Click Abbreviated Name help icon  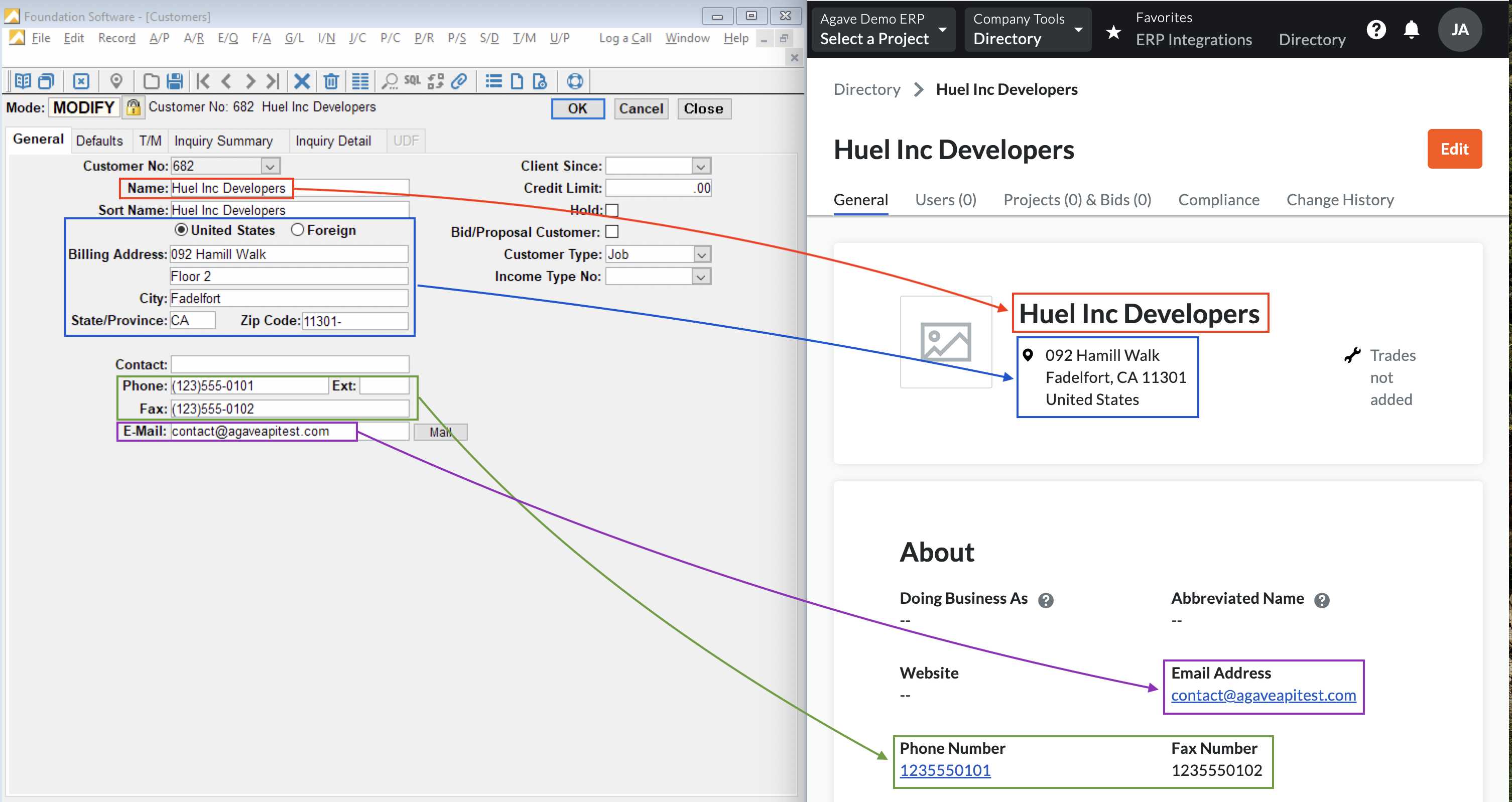coord(1321,600)
